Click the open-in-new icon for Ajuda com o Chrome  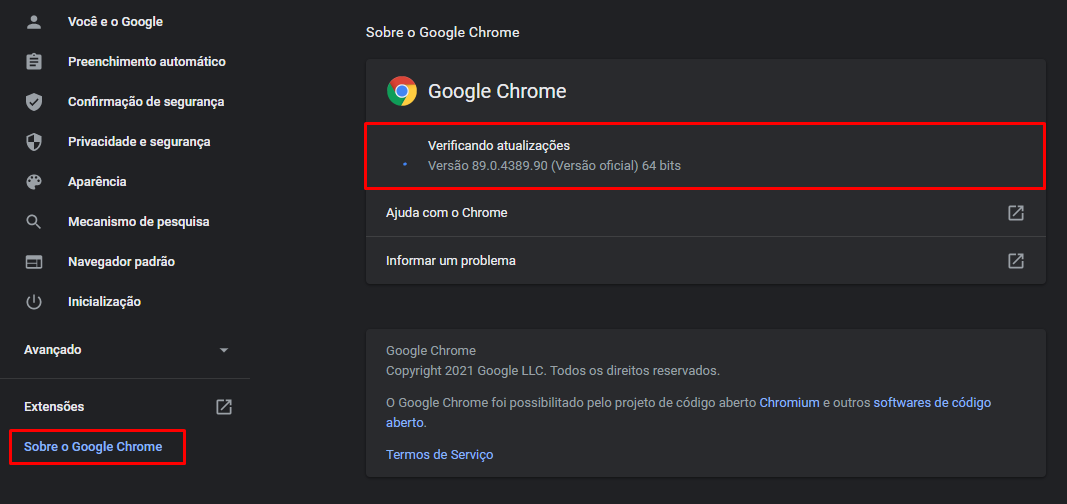[1015, 213]
